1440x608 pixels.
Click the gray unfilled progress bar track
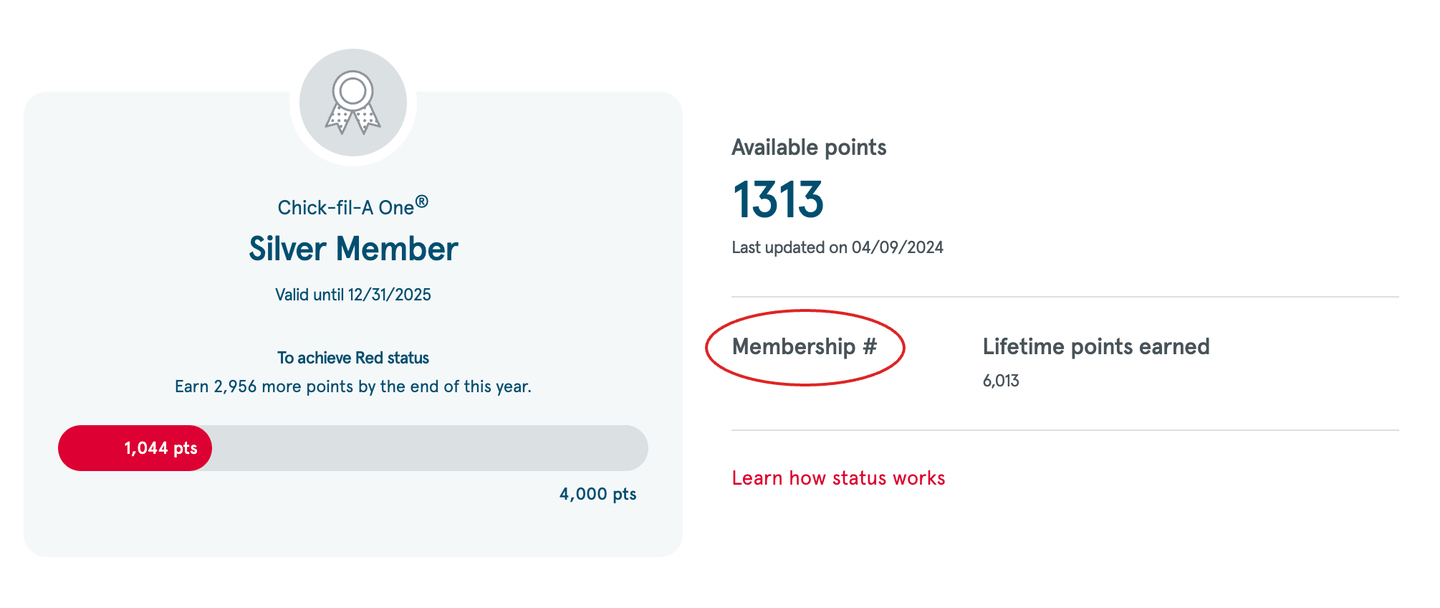[430, 448]
